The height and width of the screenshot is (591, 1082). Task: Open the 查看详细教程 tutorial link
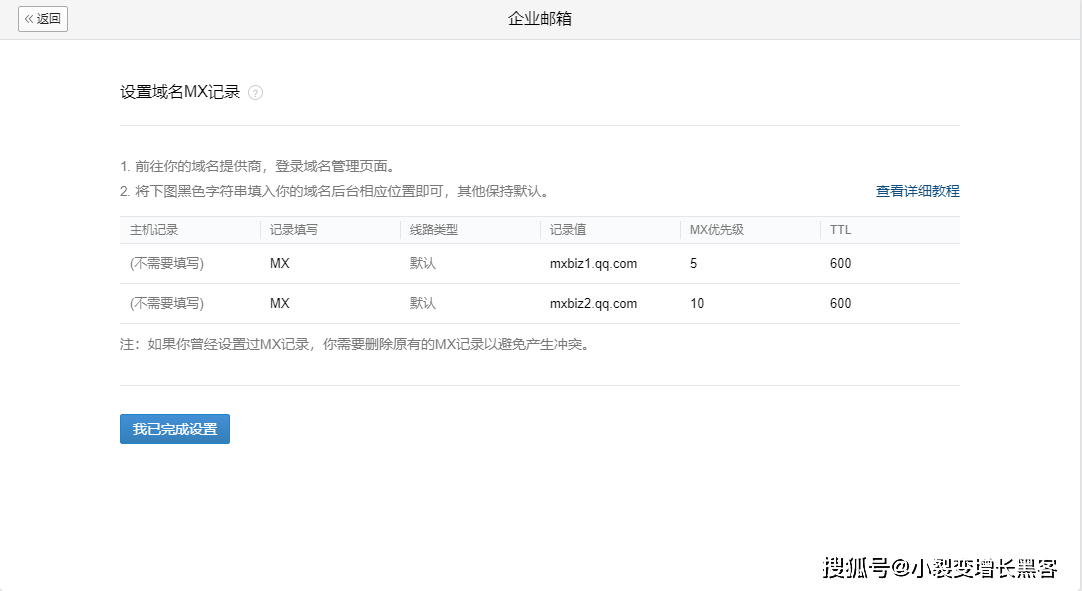pos(917,191)
